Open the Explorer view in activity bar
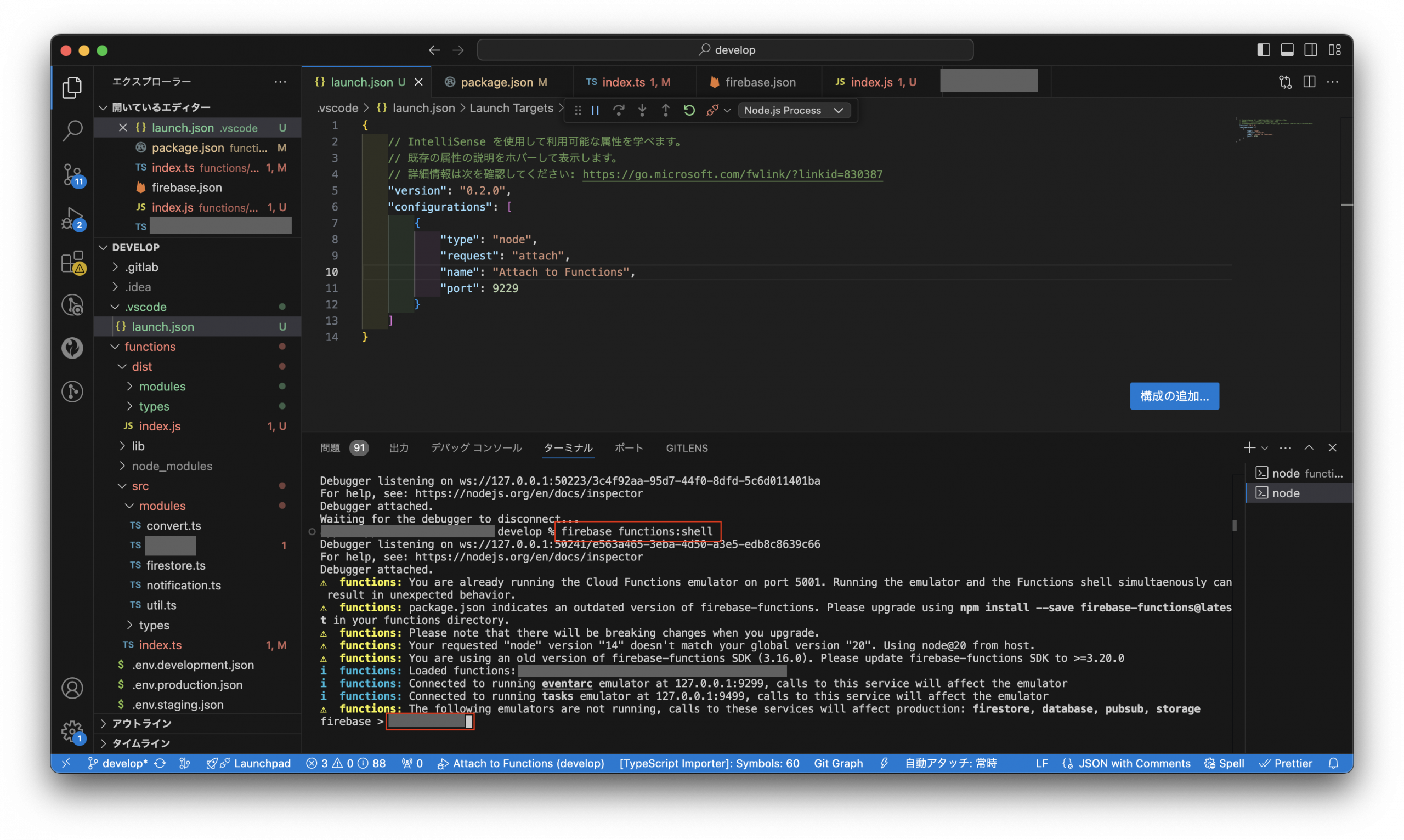Viewport: 1404px width, 840px height. coord(72,87)
